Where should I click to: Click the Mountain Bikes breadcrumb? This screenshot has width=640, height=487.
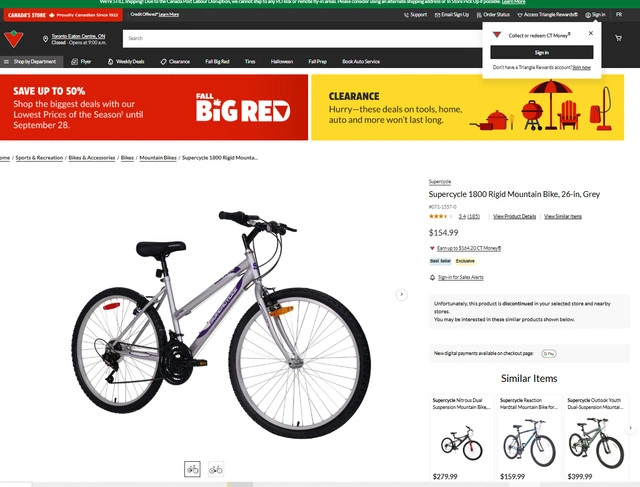point(158,158)
